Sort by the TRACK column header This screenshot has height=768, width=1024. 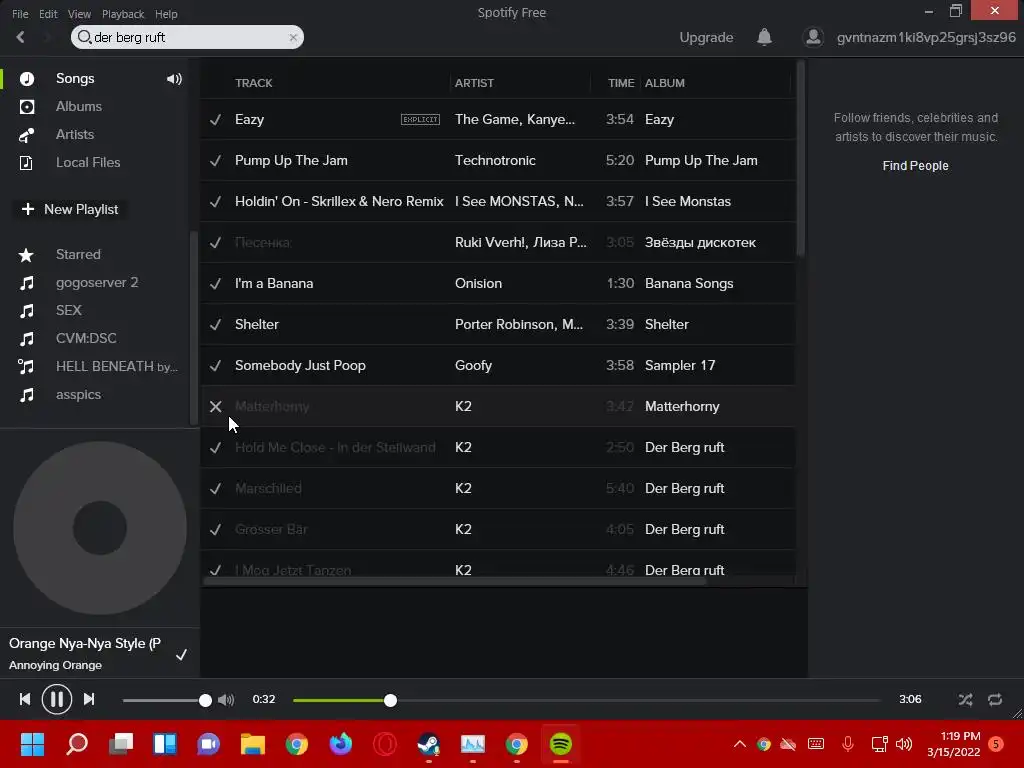point(253,83)
